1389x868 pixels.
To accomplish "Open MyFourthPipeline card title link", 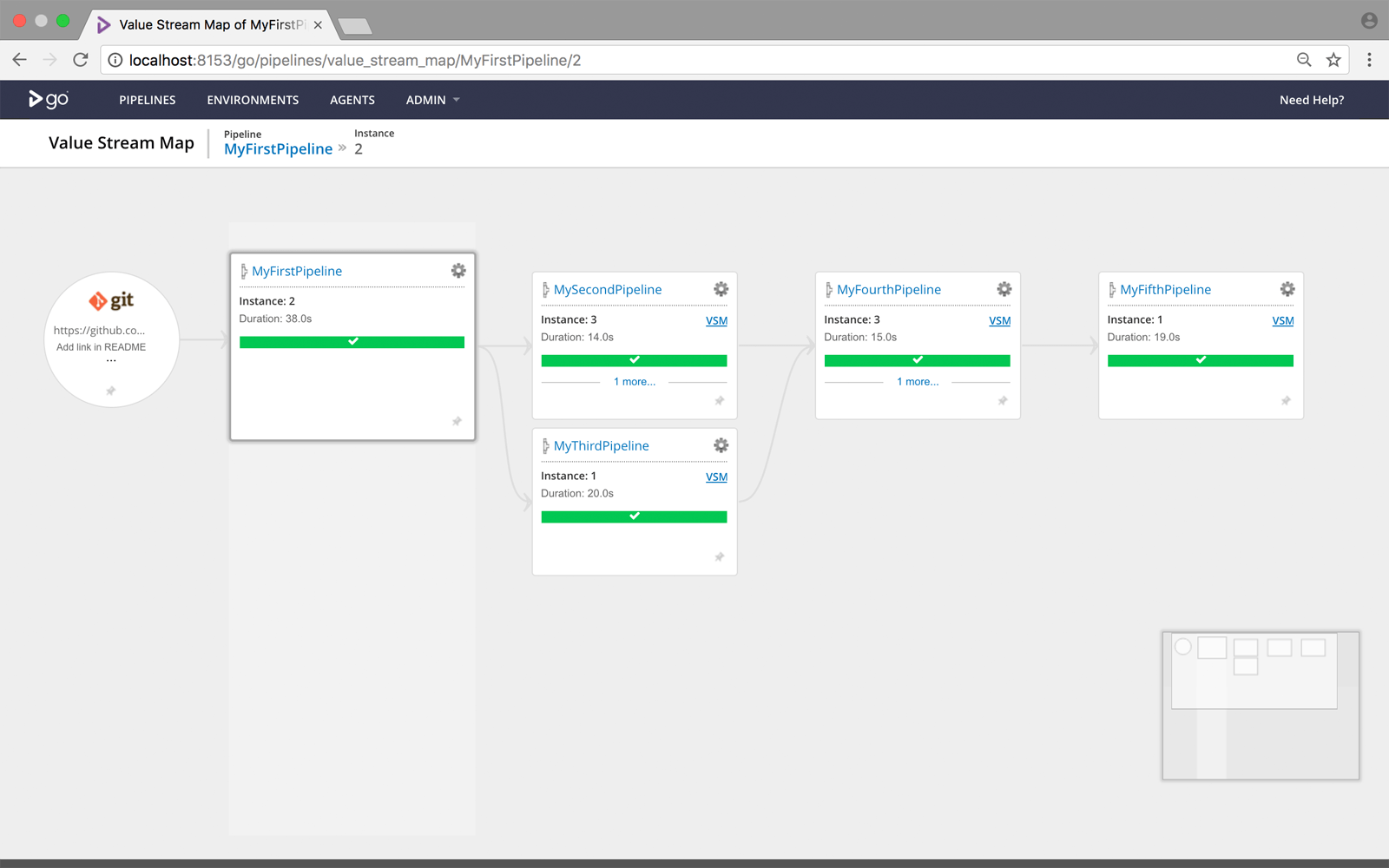I will (889, 289).
